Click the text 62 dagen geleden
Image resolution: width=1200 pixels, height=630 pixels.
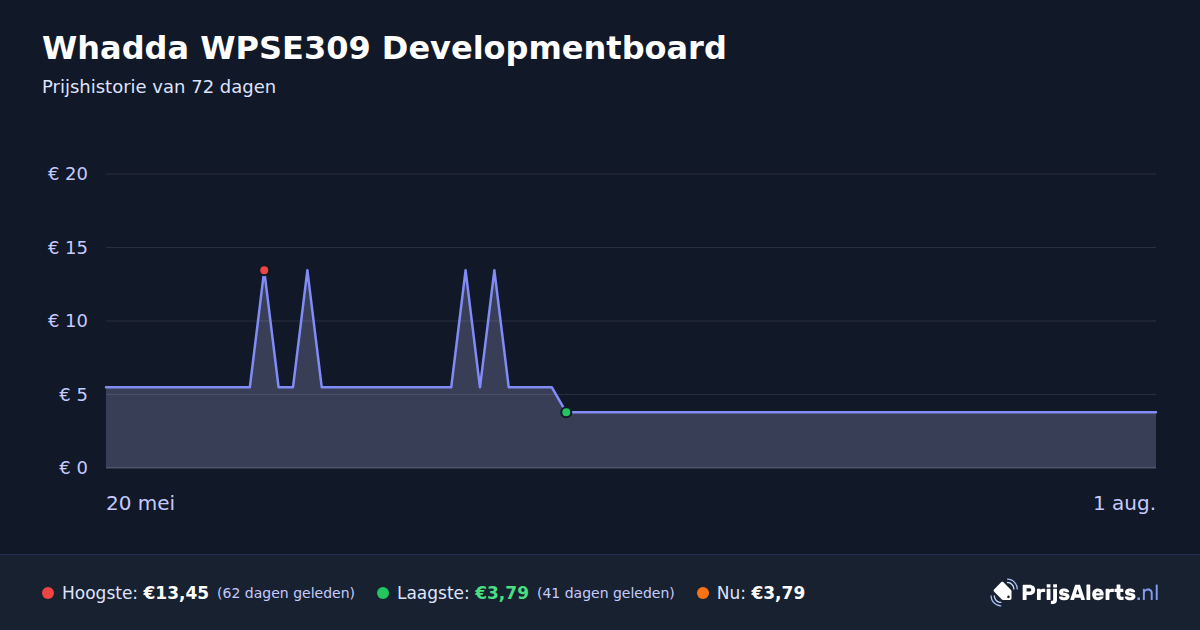coord(286,593)
